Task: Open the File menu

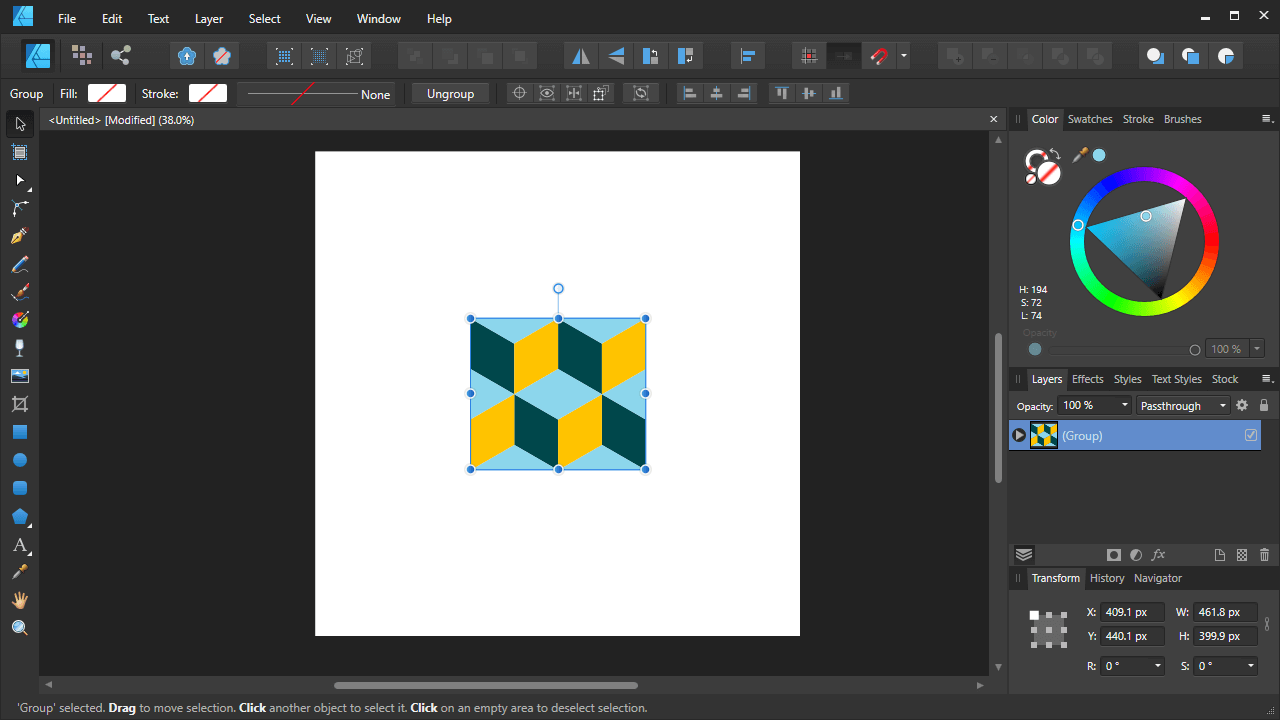Action: coord(67,18)
